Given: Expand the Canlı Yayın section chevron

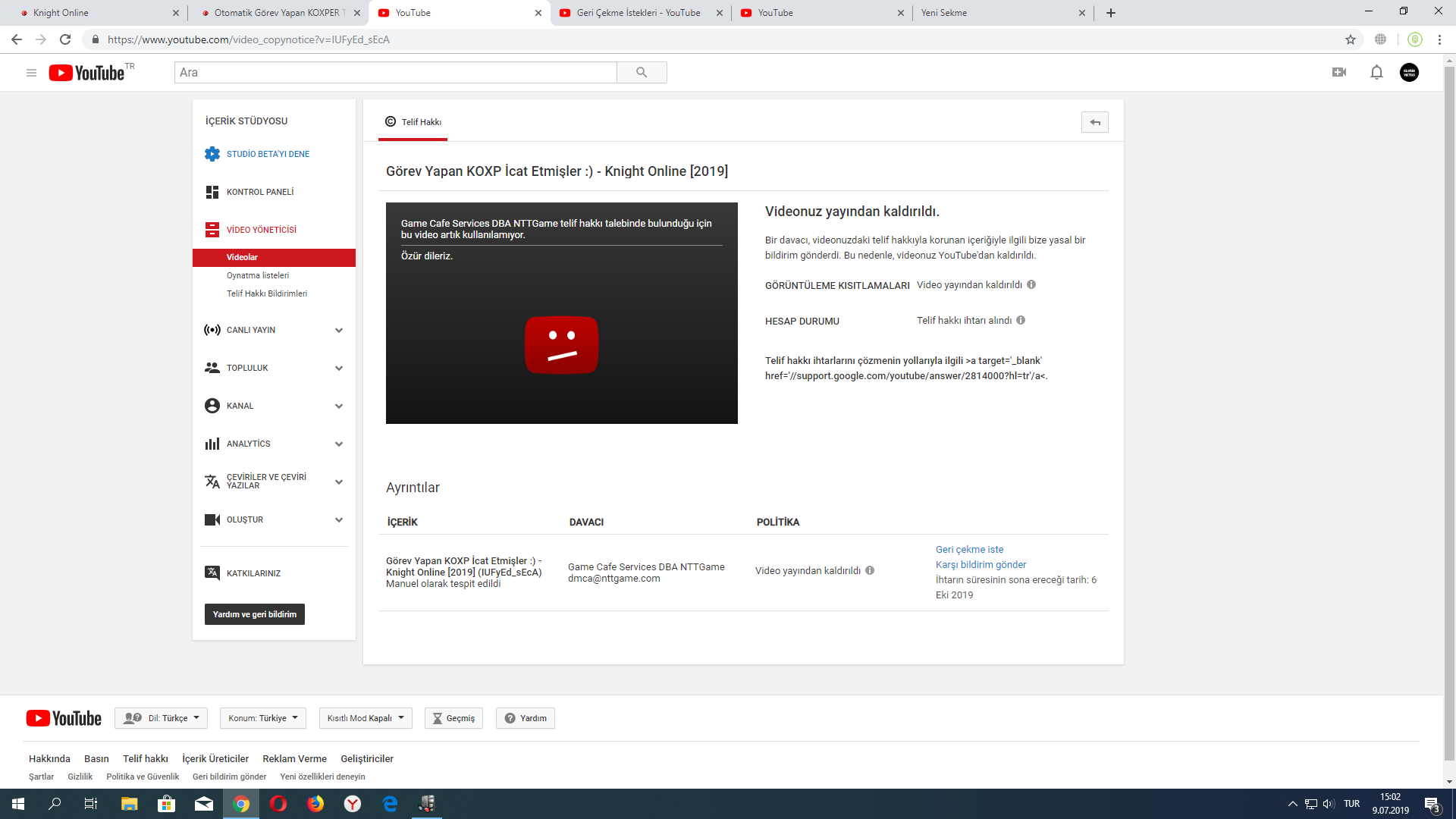Looking at the screenshot, I should click(x=338, y=330).
